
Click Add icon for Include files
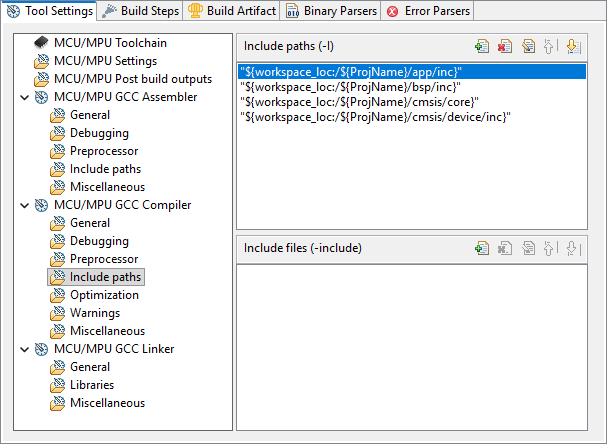click(x=482, y=248)
